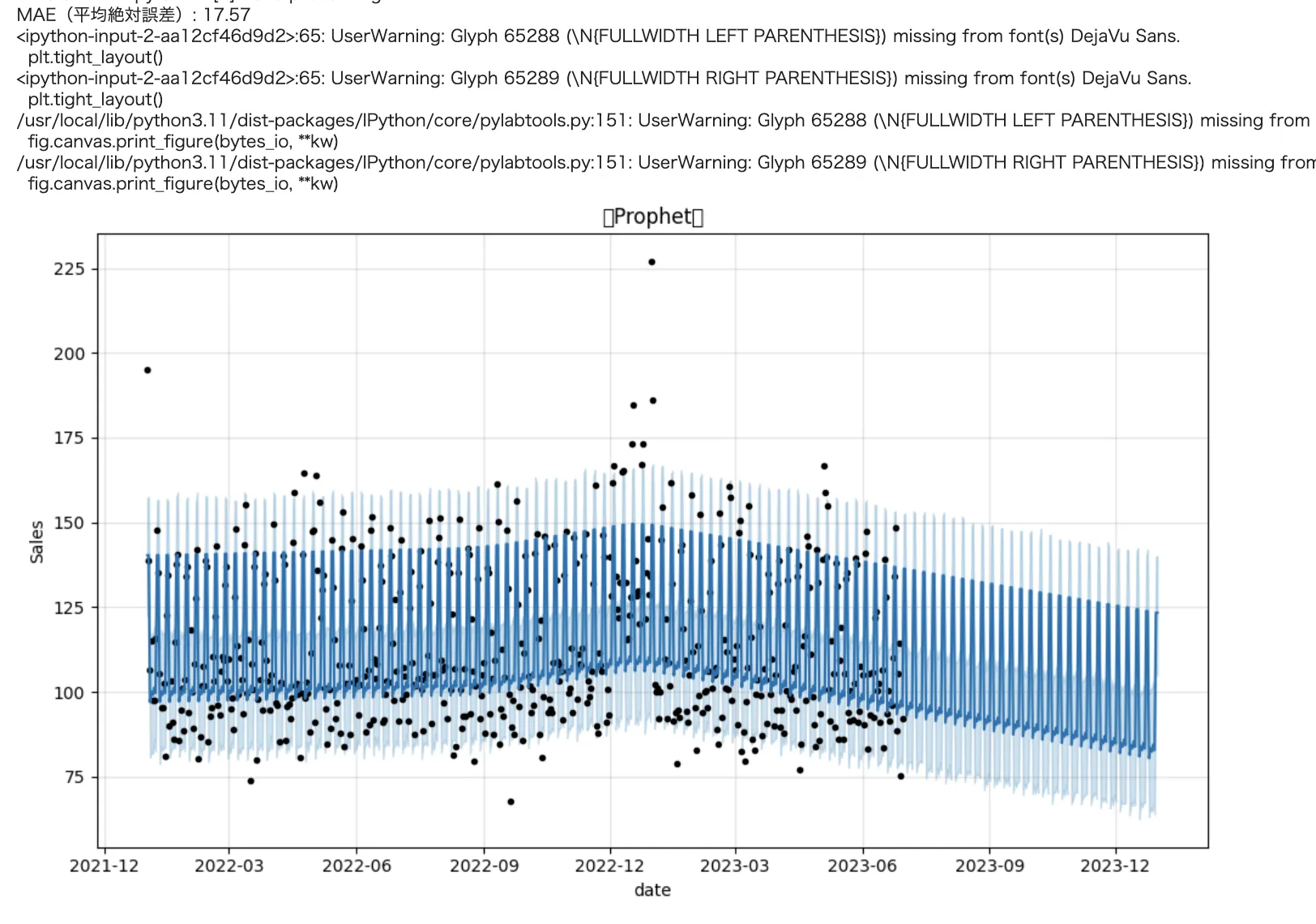Click the 125 y-axis tick label

[x=69, y=608]
